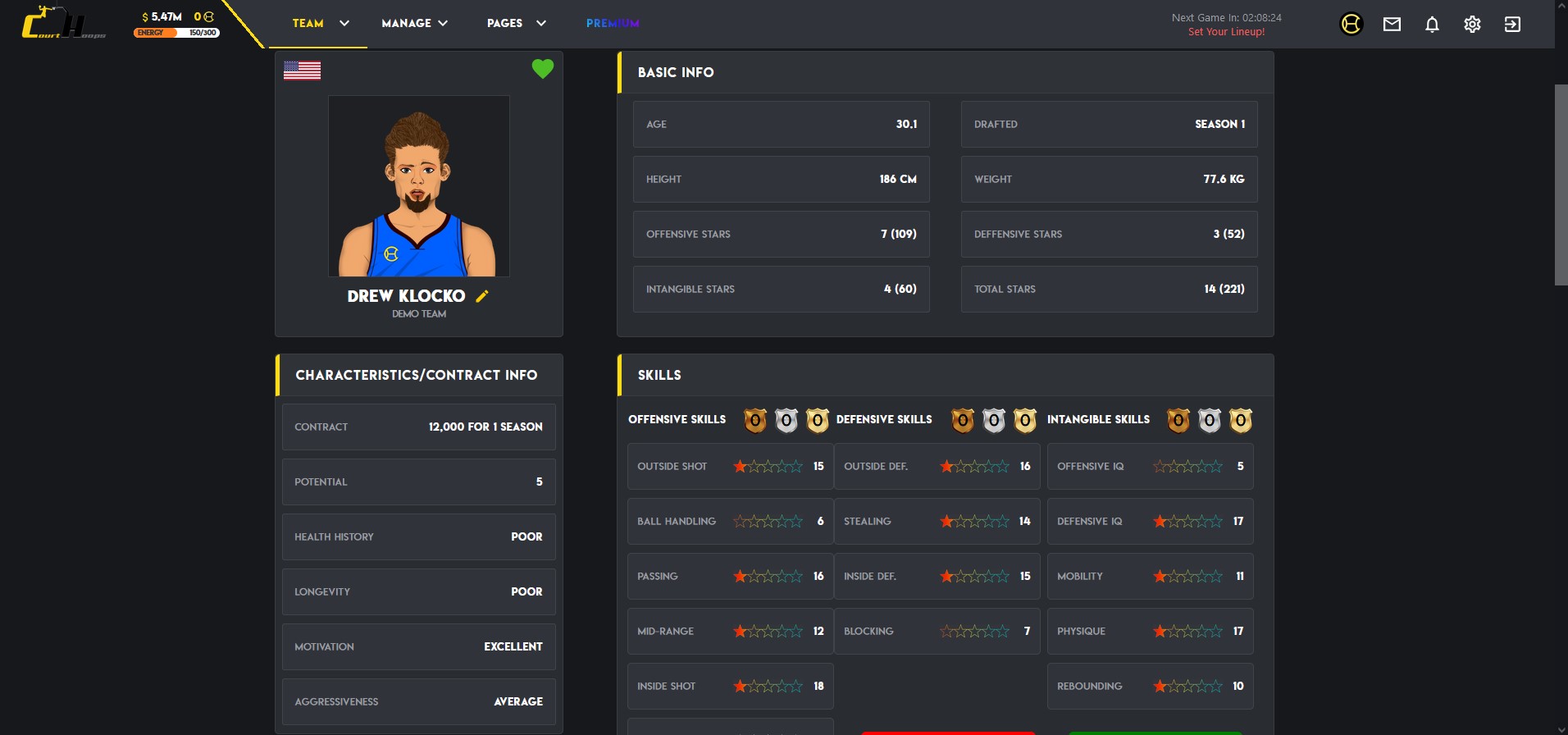
Task: Click the Defensive IQ star rating
Action: coord(1187,521)
